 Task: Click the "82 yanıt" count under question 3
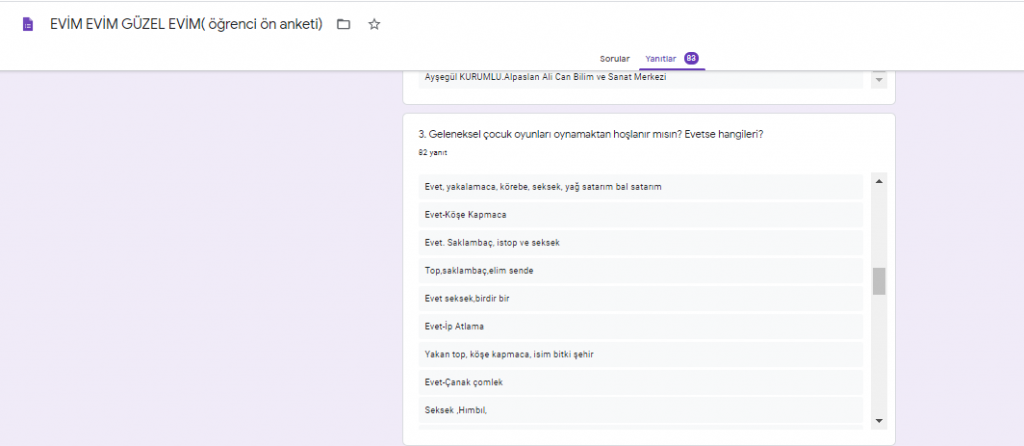[433, 153]
